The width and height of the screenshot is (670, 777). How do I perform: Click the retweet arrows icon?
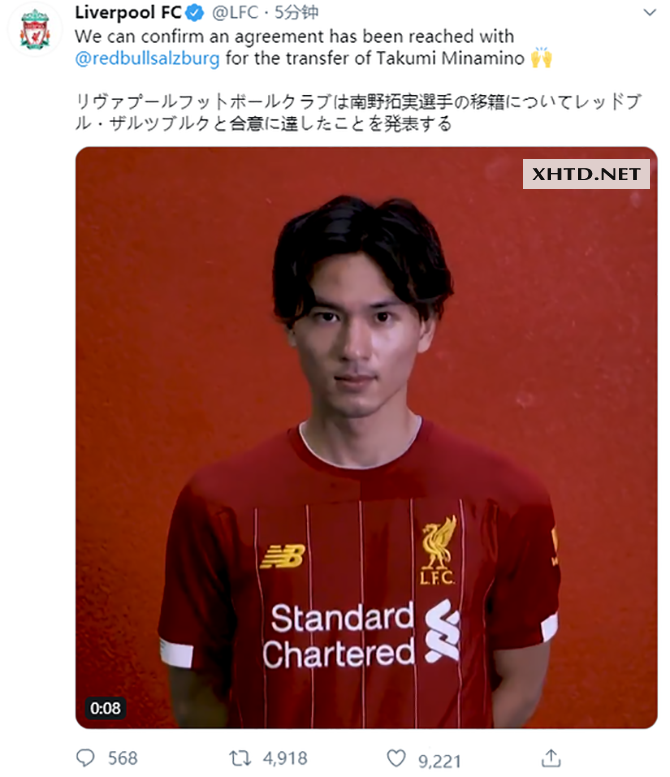pyautogui.click(x=240, y=758)
